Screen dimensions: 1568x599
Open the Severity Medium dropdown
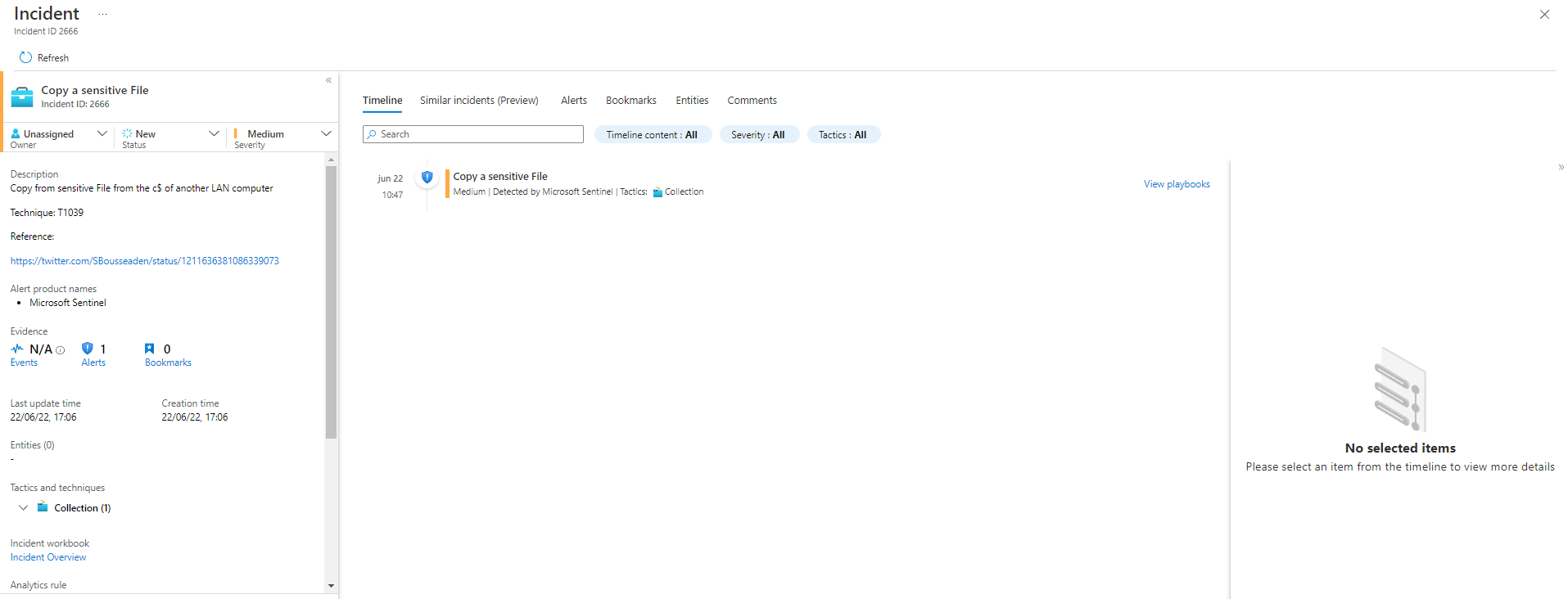[x=326, y=133]
